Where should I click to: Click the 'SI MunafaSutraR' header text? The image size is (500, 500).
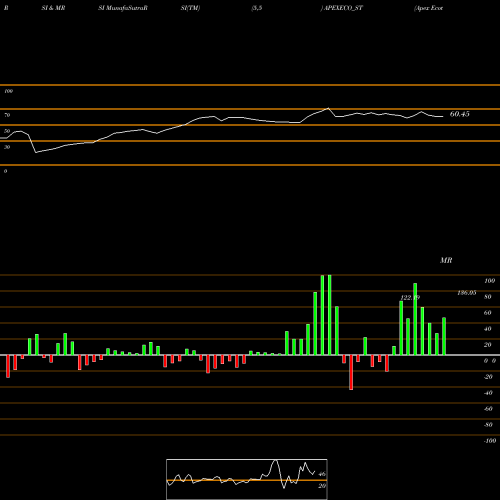[123, 8]
